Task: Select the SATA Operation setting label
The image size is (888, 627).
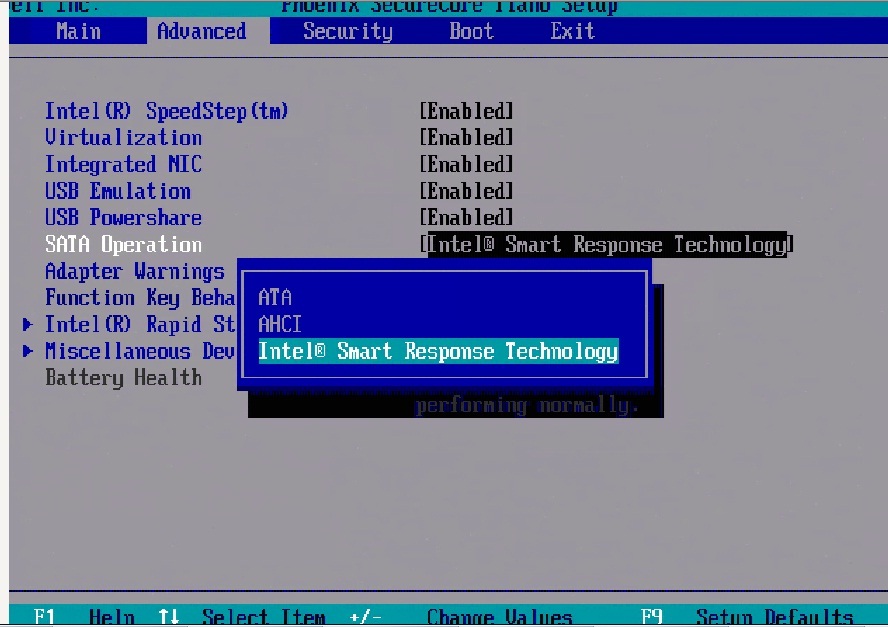Action: point(123,245)
